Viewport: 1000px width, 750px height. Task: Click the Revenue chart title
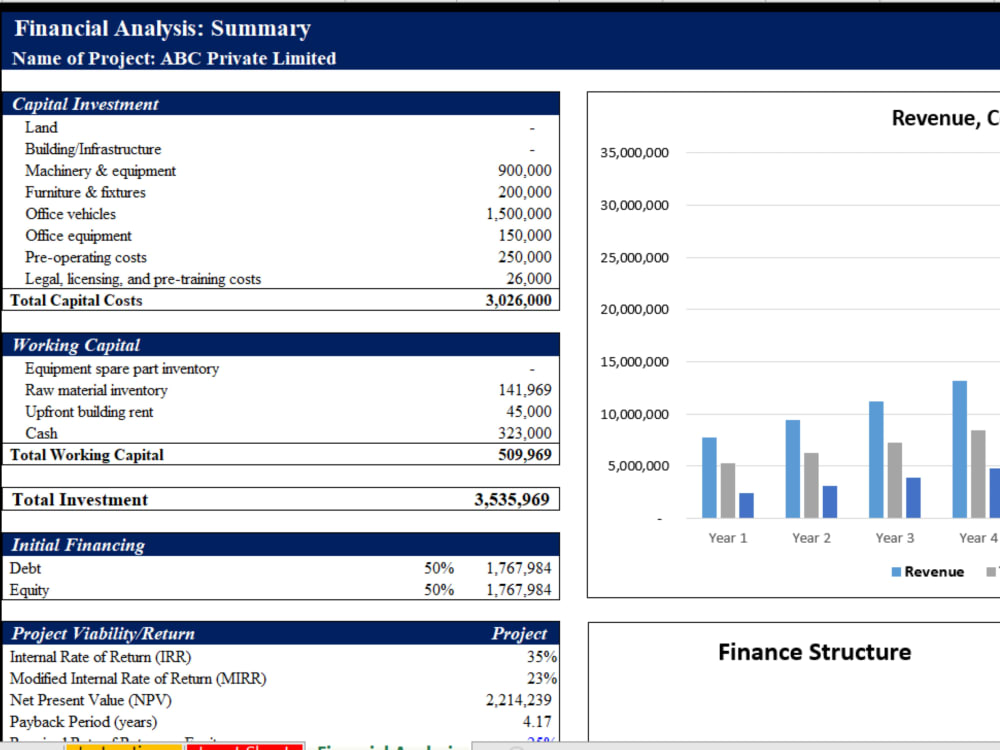coord(944,117)
